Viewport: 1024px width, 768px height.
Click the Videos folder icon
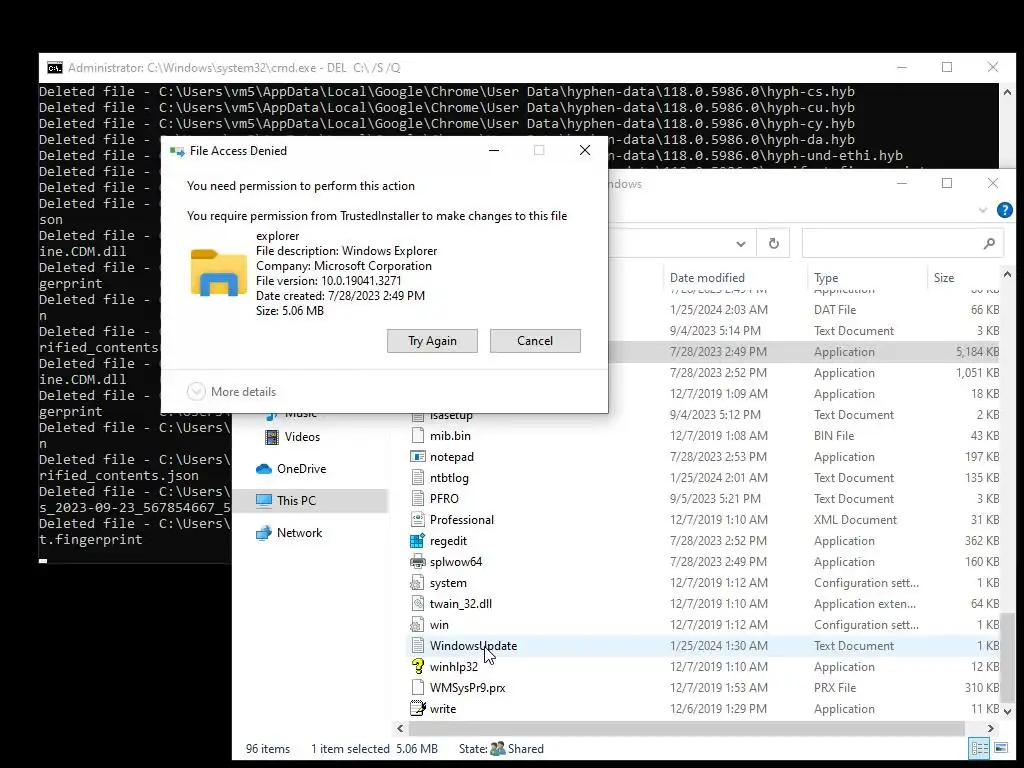point(271,437)
